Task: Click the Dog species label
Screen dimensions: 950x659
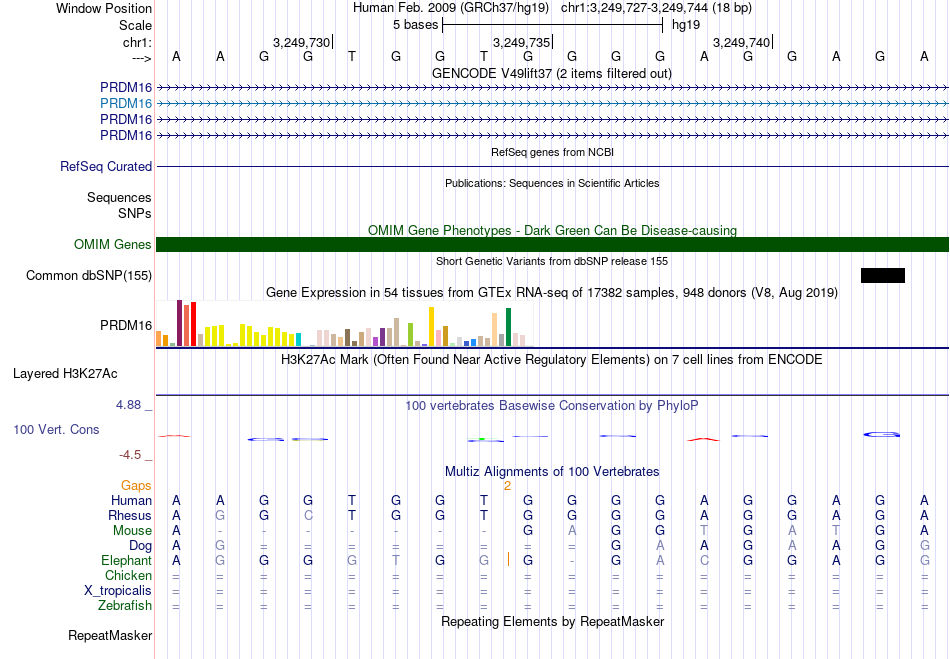Action: (141, 546)
